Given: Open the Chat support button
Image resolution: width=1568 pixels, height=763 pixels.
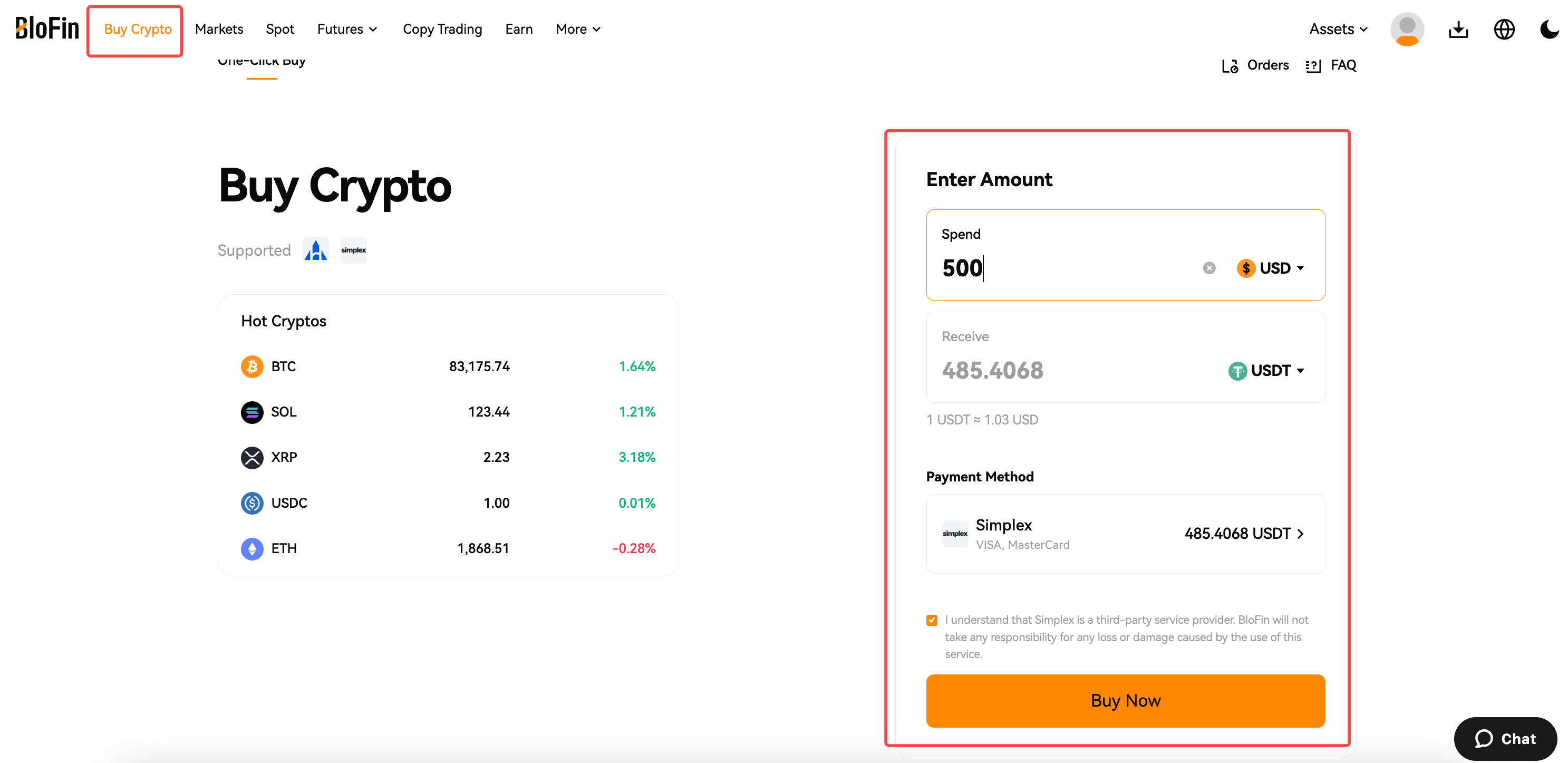Looking at the screenshot, I should (x=1505, y=739).
